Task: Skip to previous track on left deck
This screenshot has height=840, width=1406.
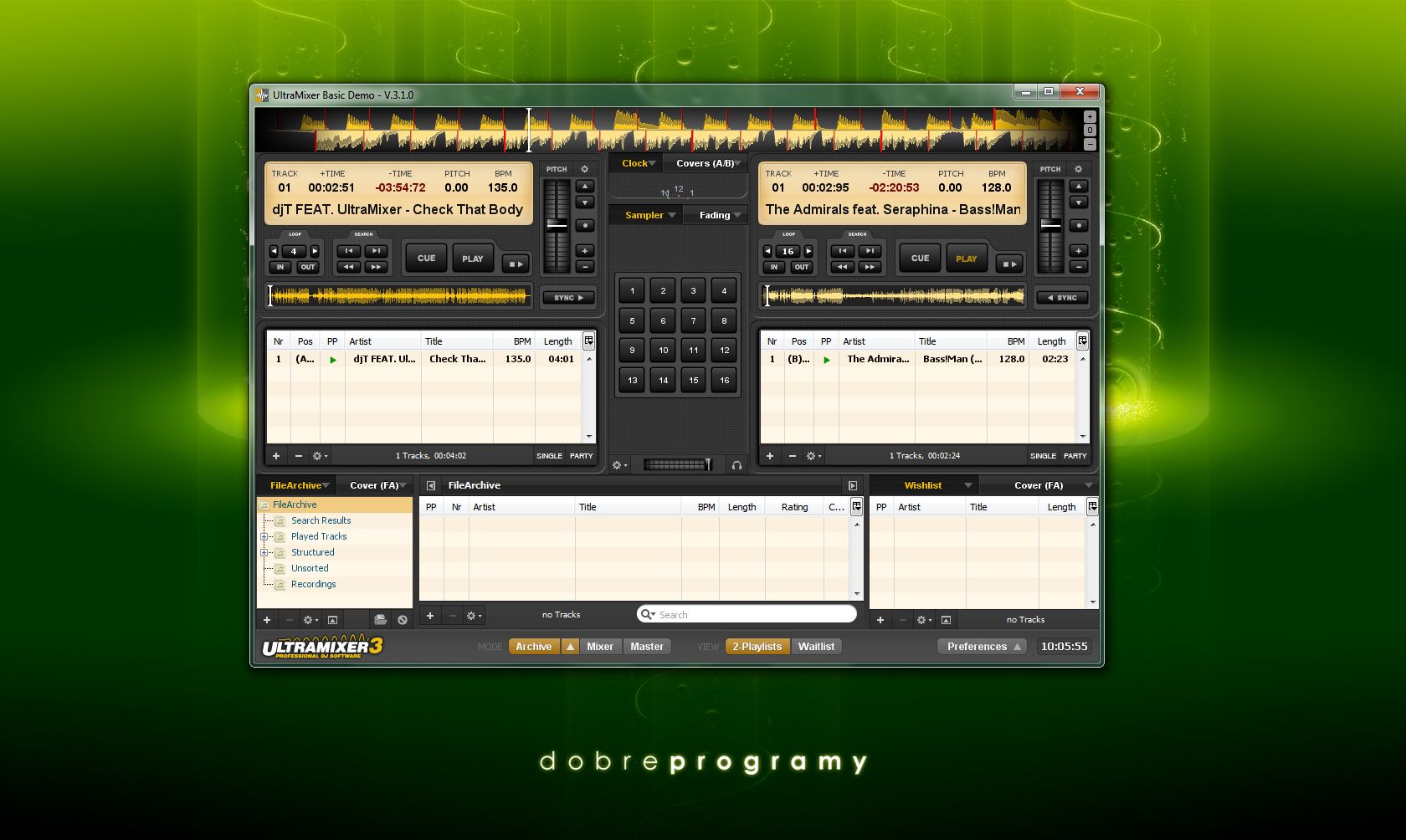Action: [x=348, y=251]
